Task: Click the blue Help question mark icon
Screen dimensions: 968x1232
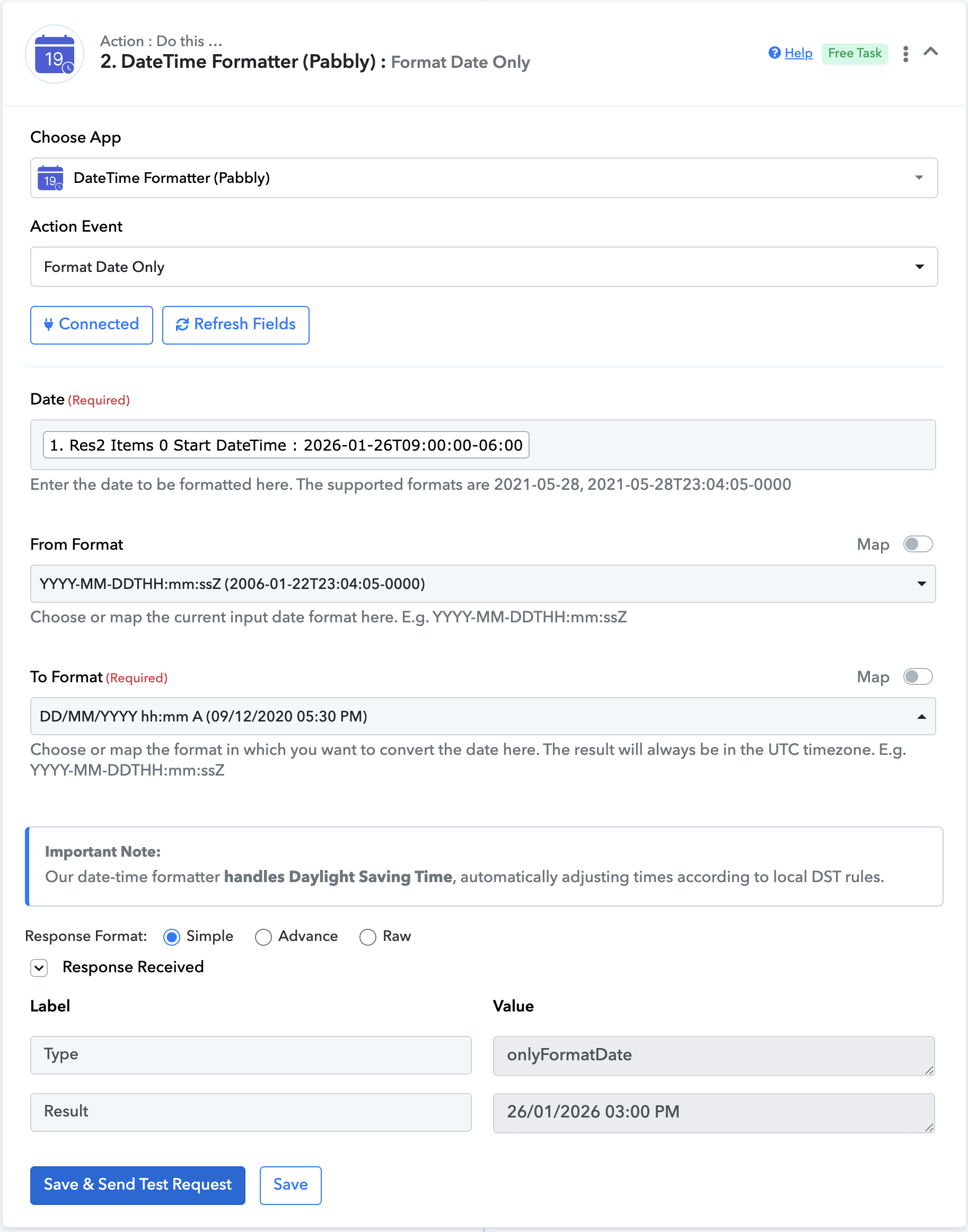Action: [774, 52]
